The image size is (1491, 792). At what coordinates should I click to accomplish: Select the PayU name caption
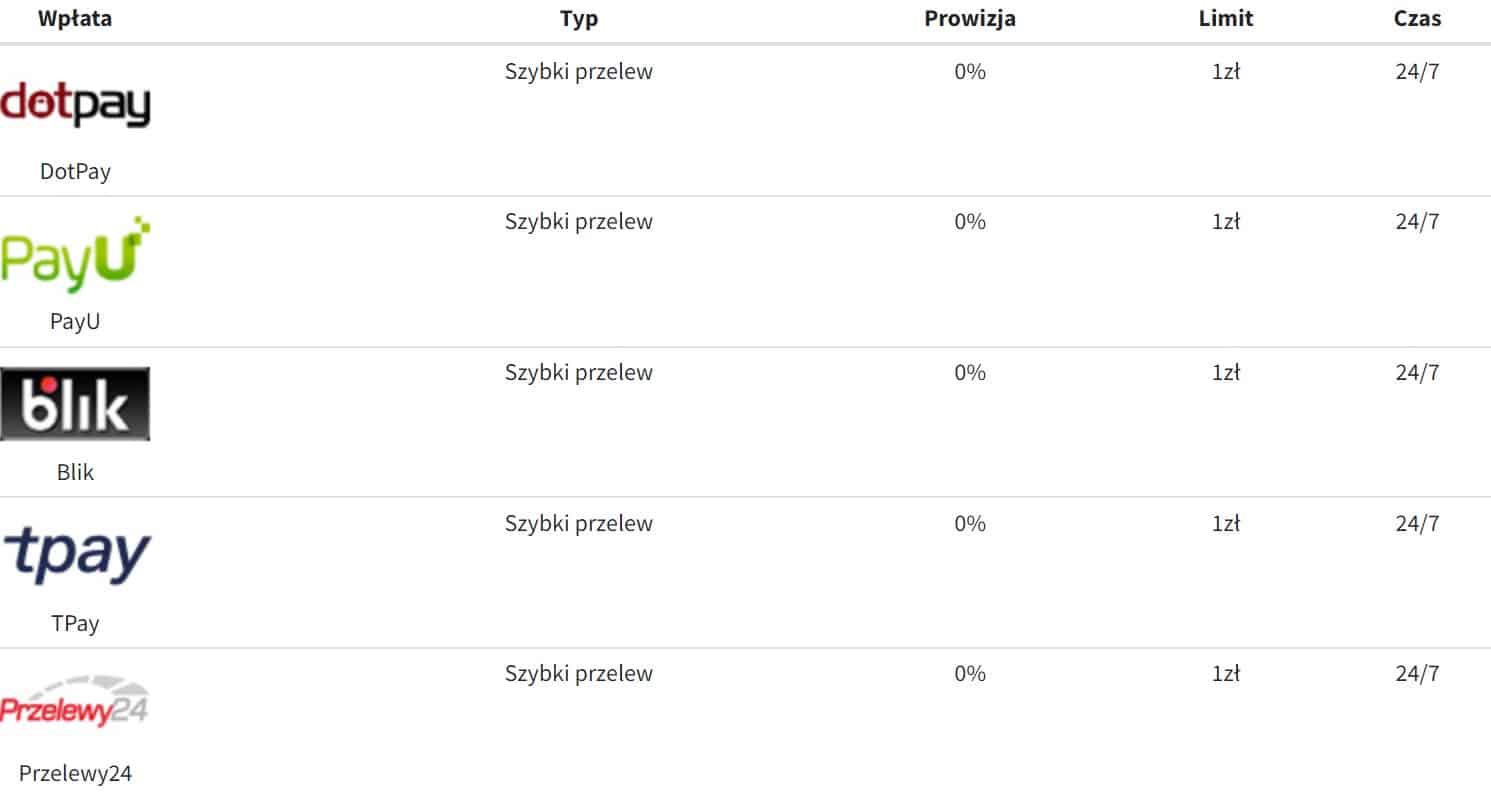75,322
